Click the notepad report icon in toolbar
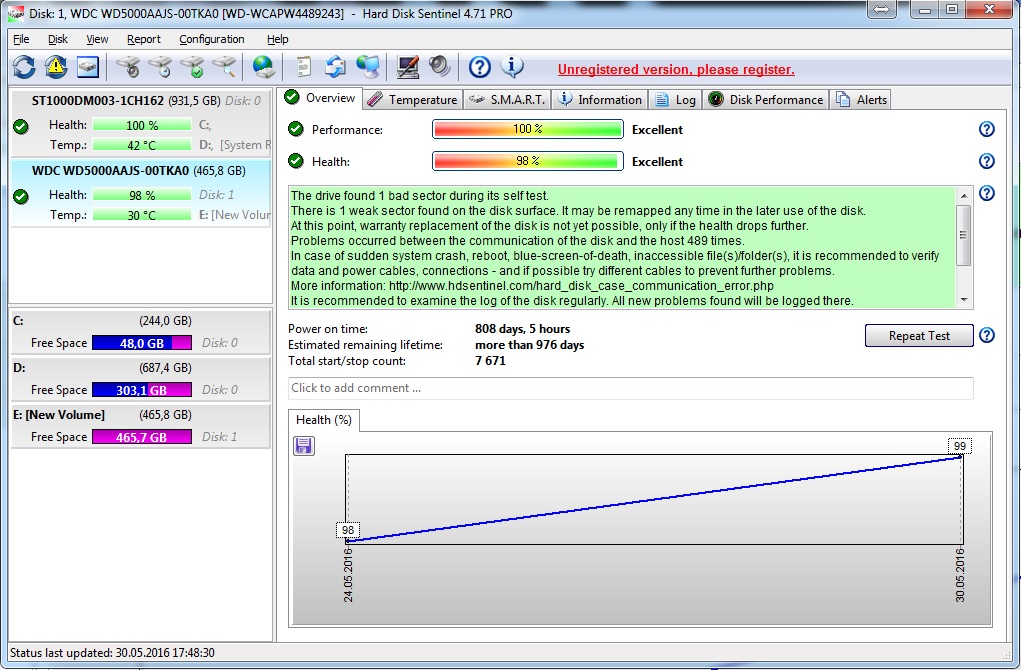 303,67
